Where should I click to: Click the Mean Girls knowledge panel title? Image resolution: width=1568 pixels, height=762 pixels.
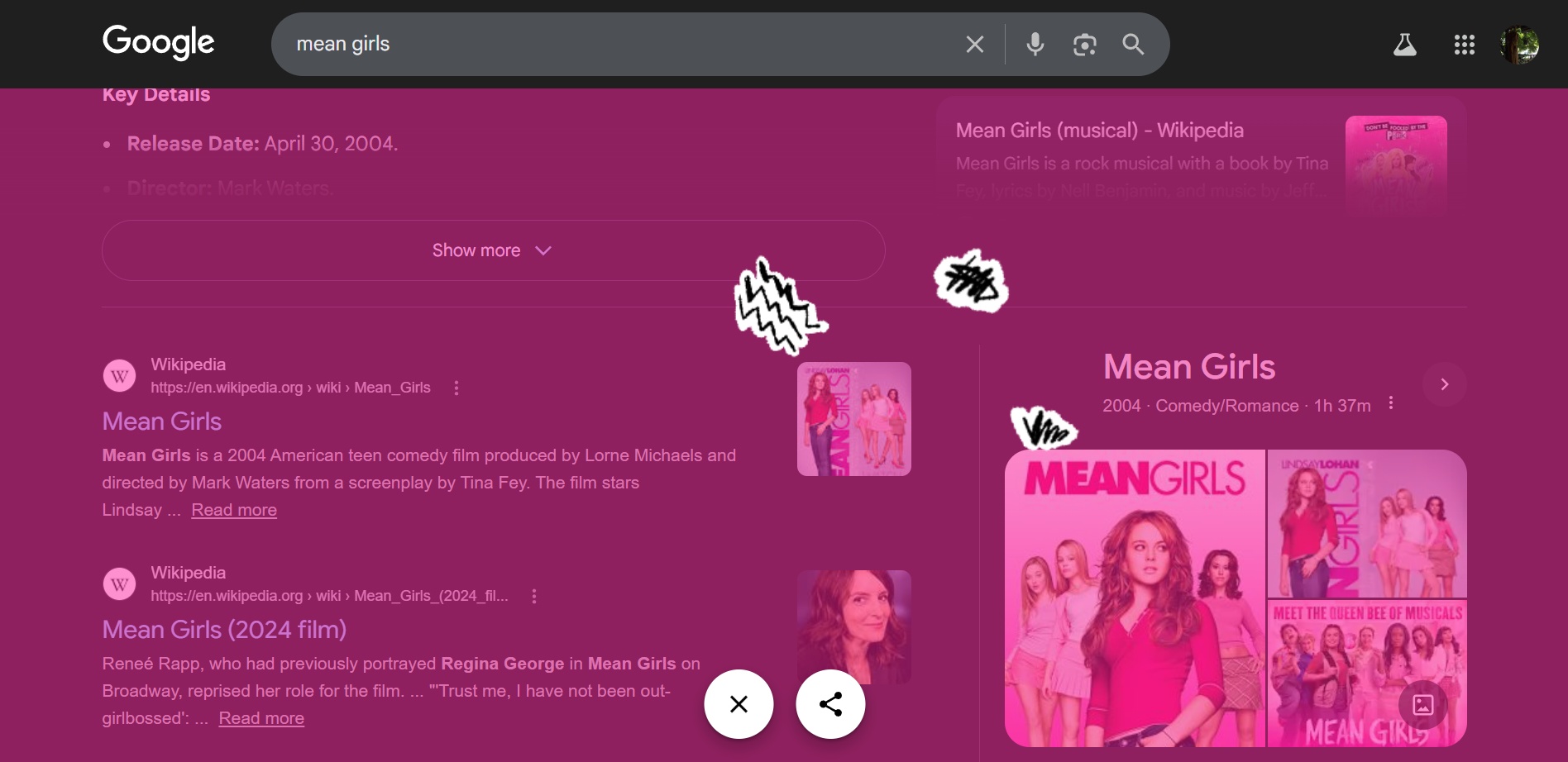pyautogui.click(x=1189, y=367)
